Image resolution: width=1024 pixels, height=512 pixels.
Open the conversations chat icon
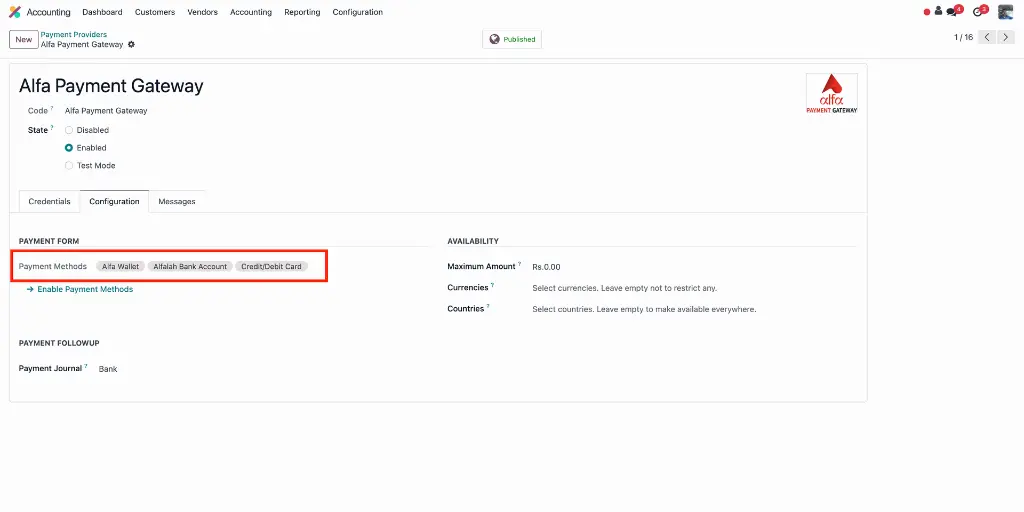pyautogui.click(x=954, y=11)
